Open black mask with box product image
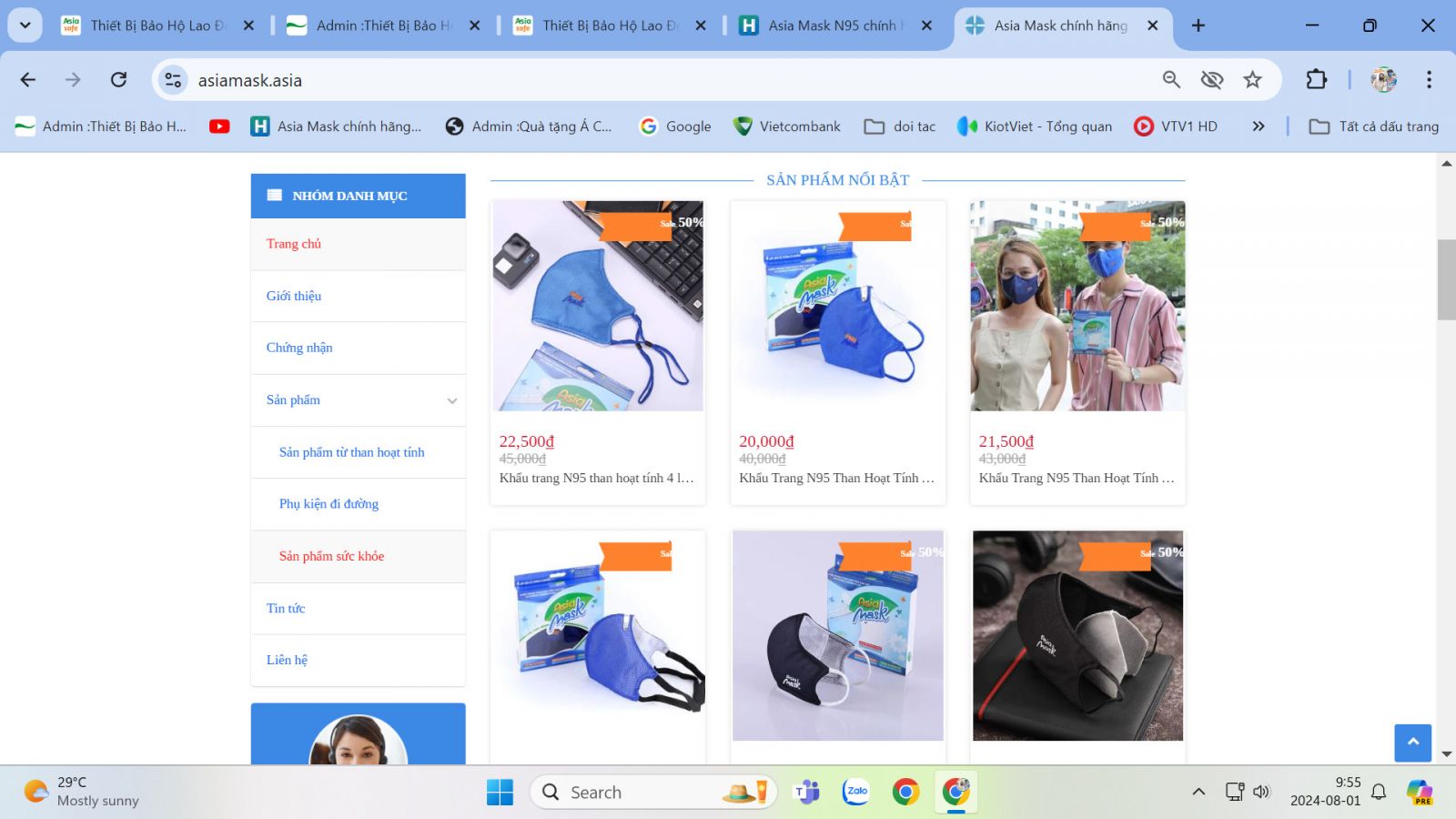Screen dimensions: 1456x819 click(838, 636)
